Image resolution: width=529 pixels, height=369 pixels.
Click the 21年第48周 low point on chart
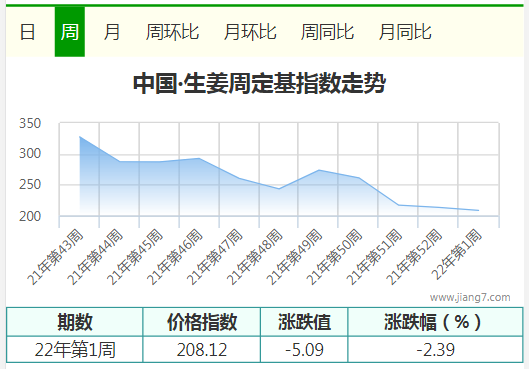[279, 189]
